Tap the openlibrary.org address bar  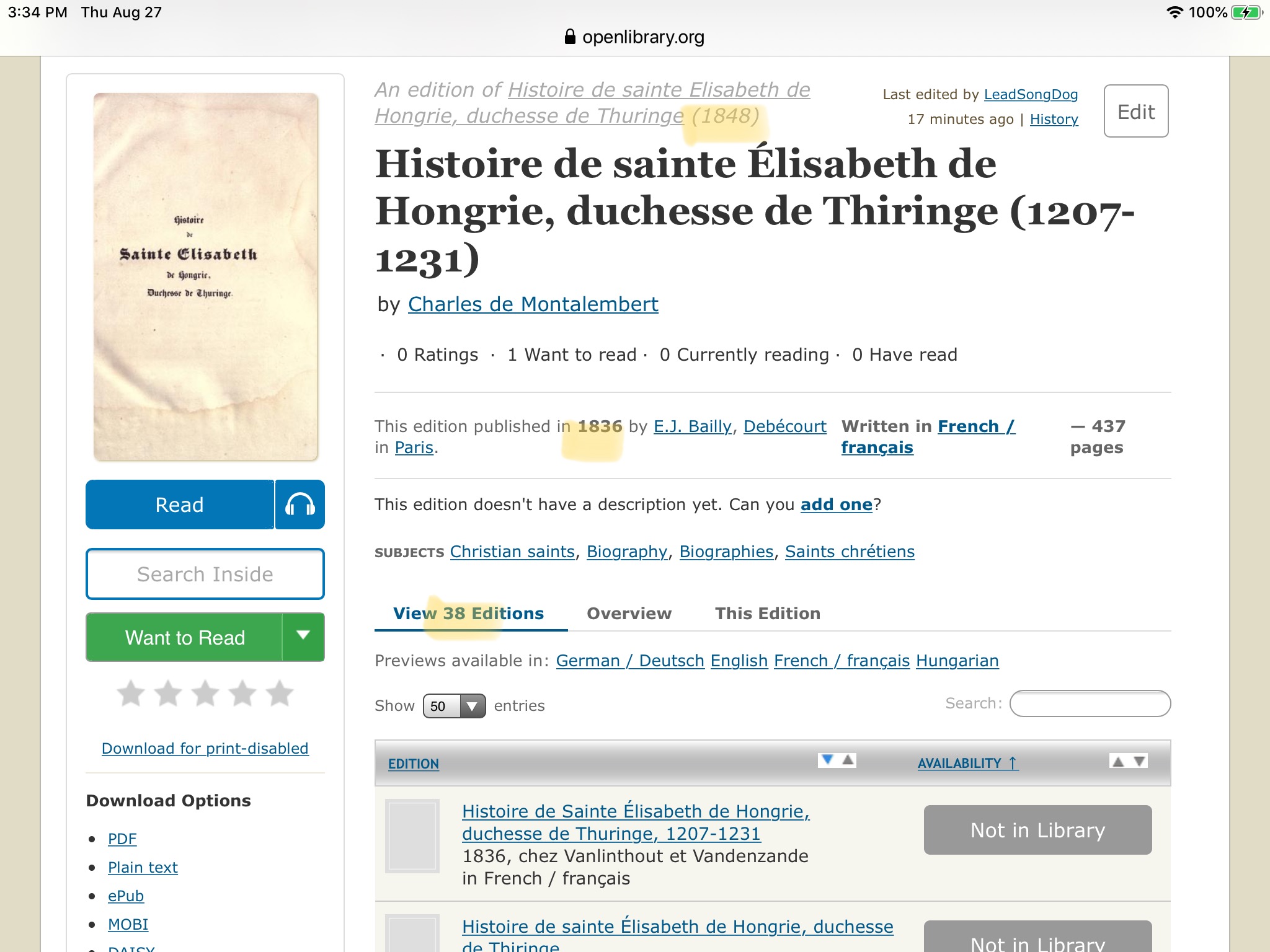point(635,37)
